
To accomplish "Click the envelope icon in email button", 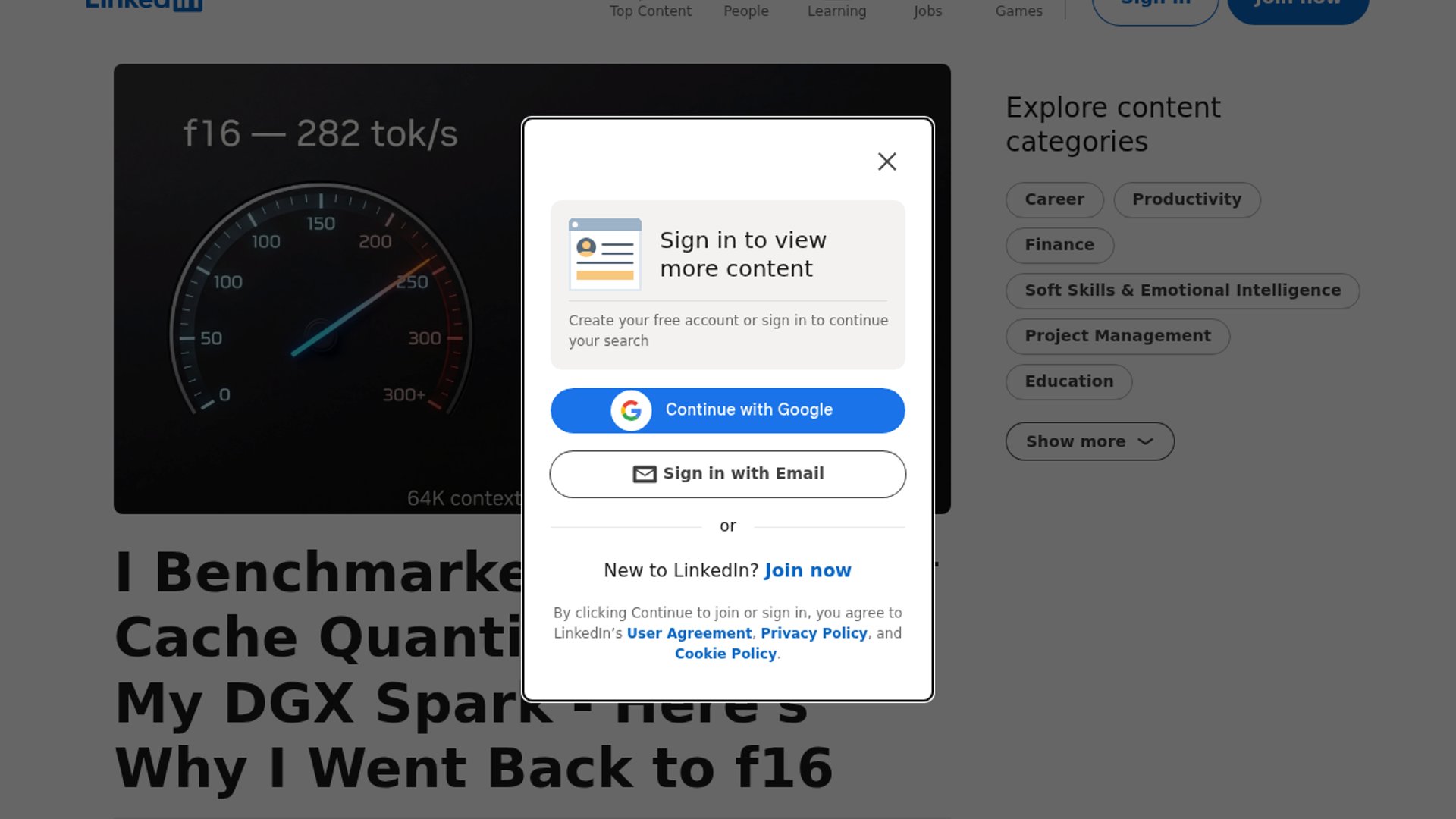I will coord(645,474).
